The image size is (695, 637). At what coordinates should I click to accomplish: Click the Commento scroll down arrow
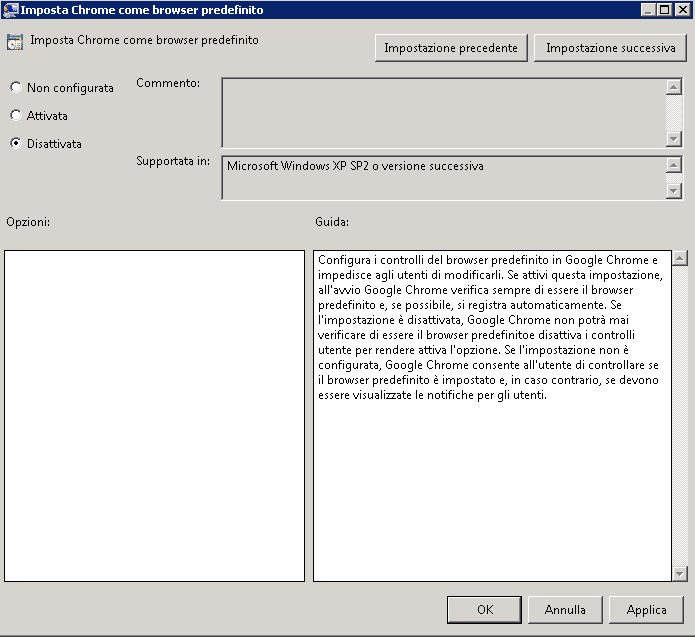pos(674,139)
